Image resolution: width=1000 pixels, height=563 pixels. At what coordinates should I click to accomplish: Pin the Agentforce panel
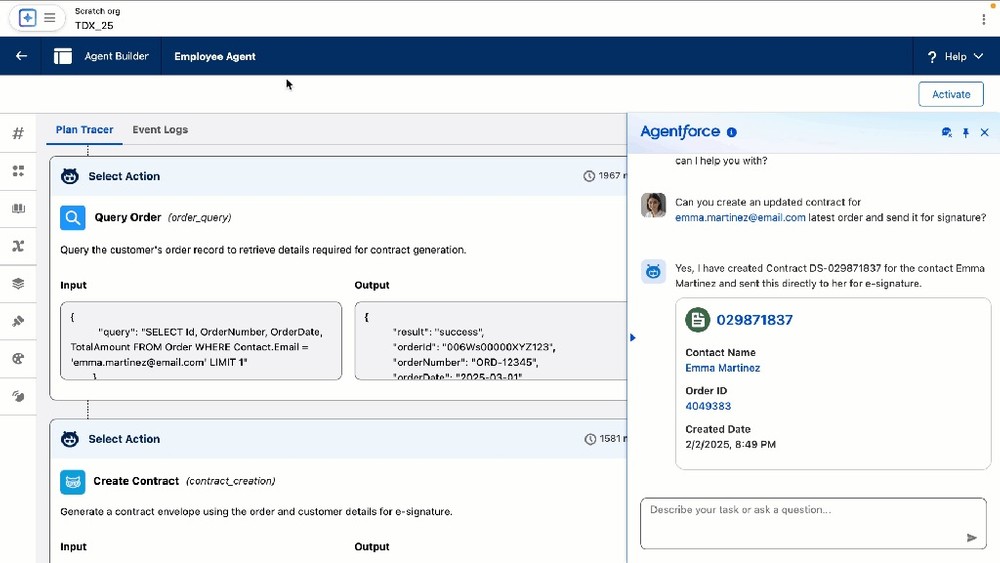tap(966, 132)
